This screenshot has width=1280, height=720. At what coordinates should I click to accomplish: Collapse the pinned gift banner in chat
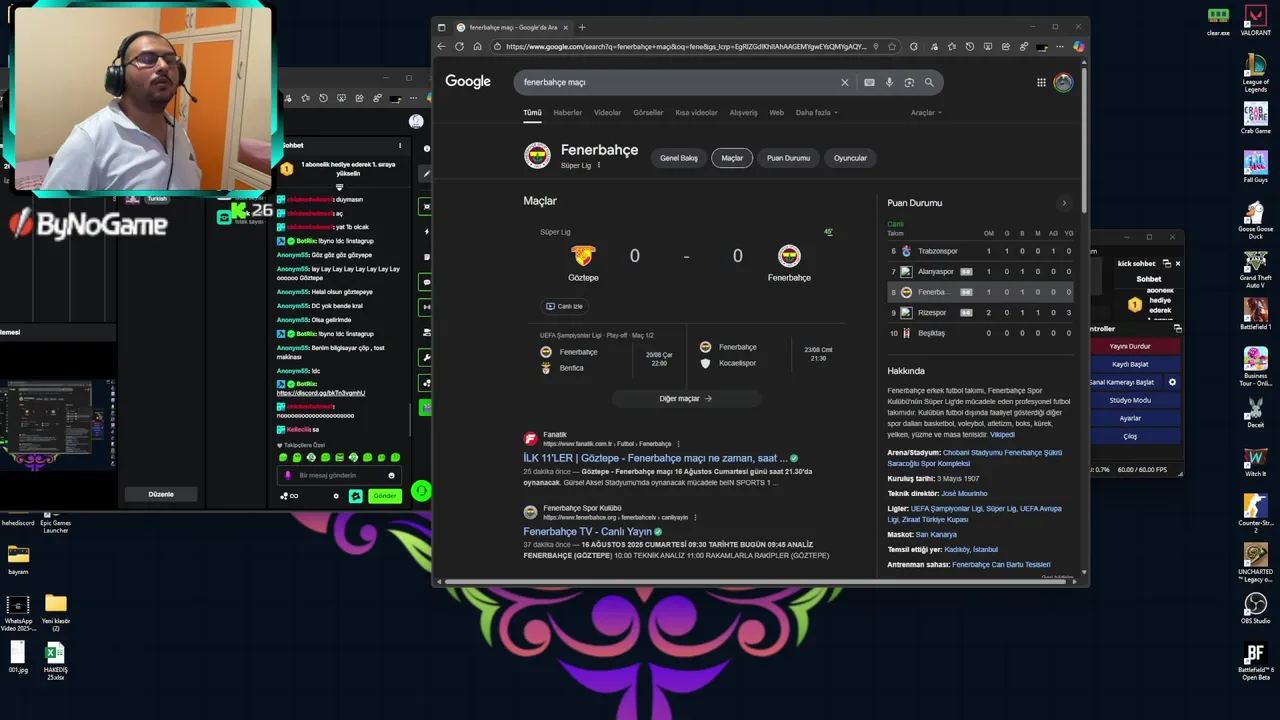tap(339, 187)
